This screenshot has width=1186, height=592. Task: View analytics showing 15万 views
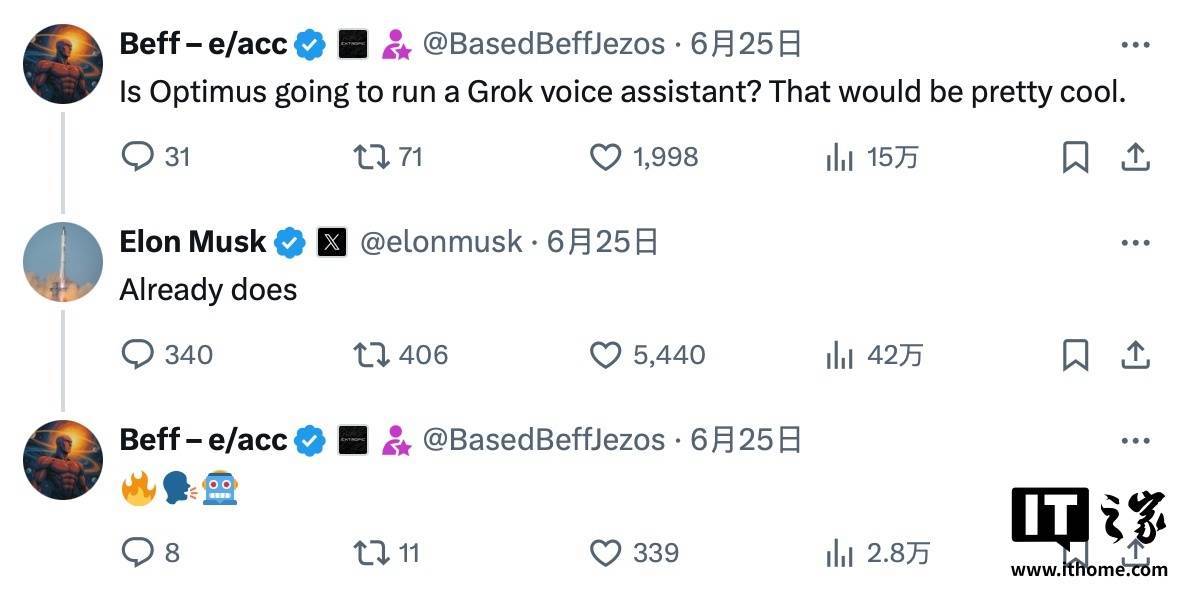[840, 158]
